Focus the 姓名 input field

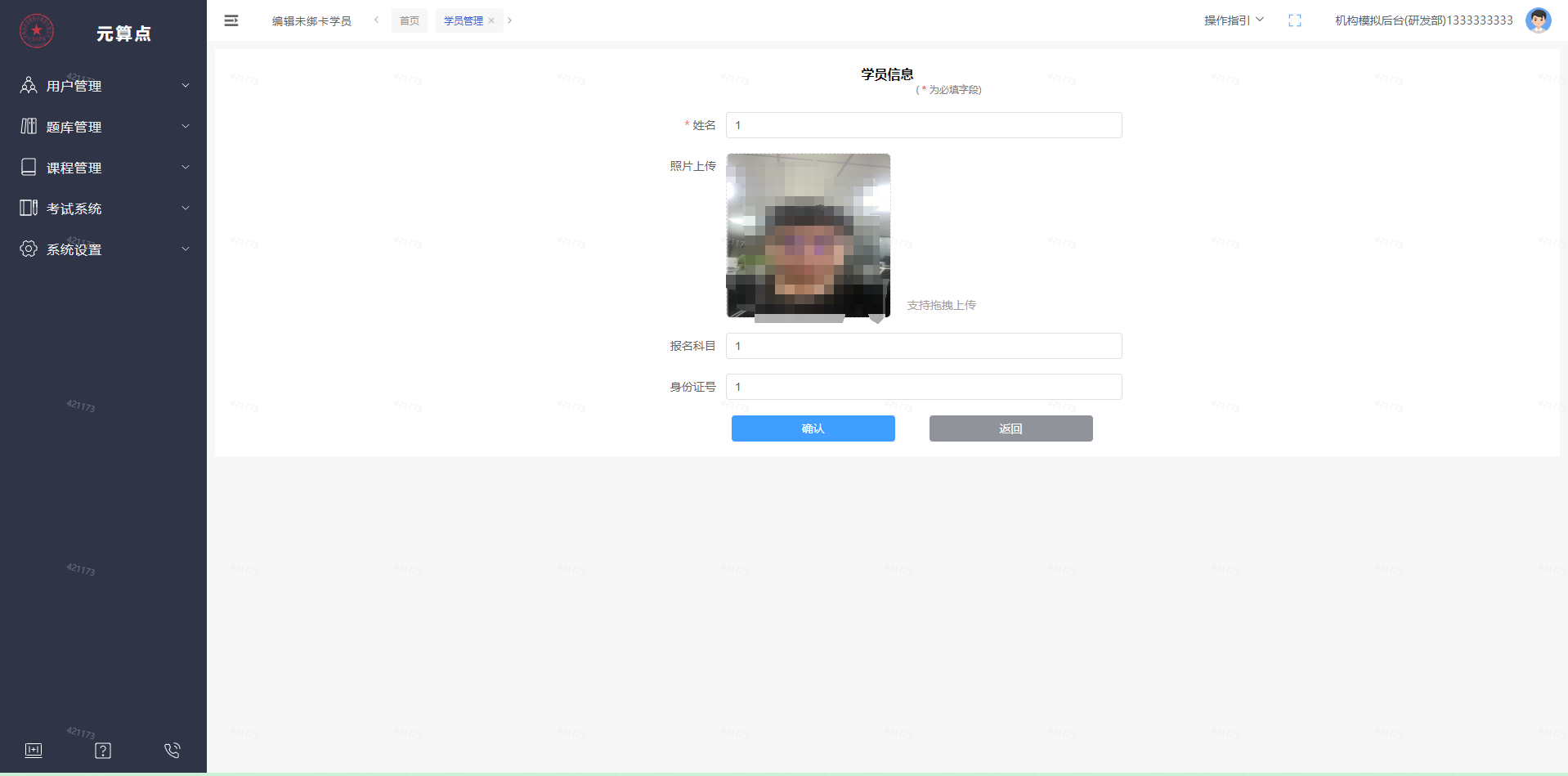click(924, 125)
